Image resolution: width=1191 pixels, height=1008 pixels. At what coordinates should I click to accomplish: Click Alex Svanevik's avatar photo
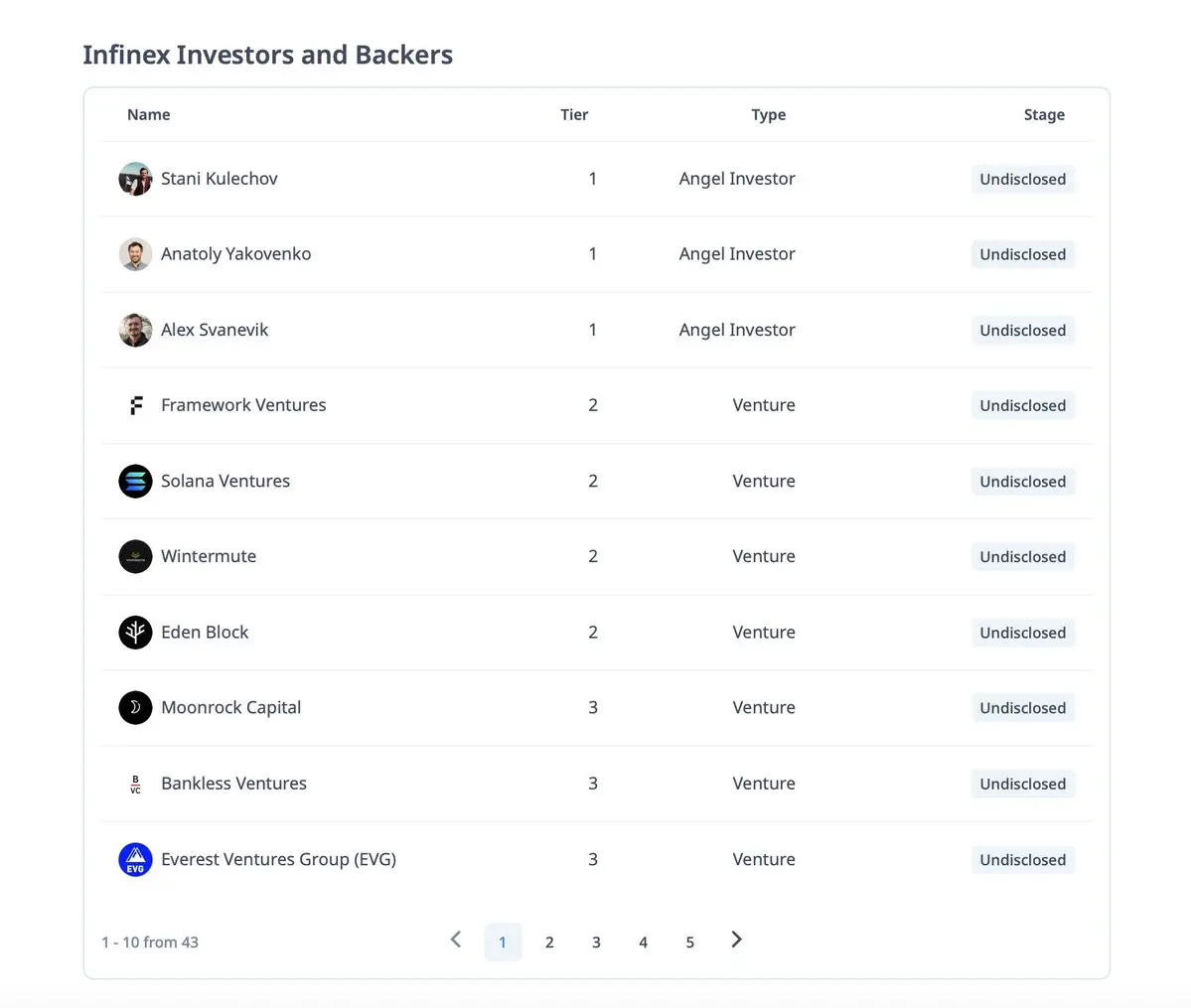click(135, 330)
